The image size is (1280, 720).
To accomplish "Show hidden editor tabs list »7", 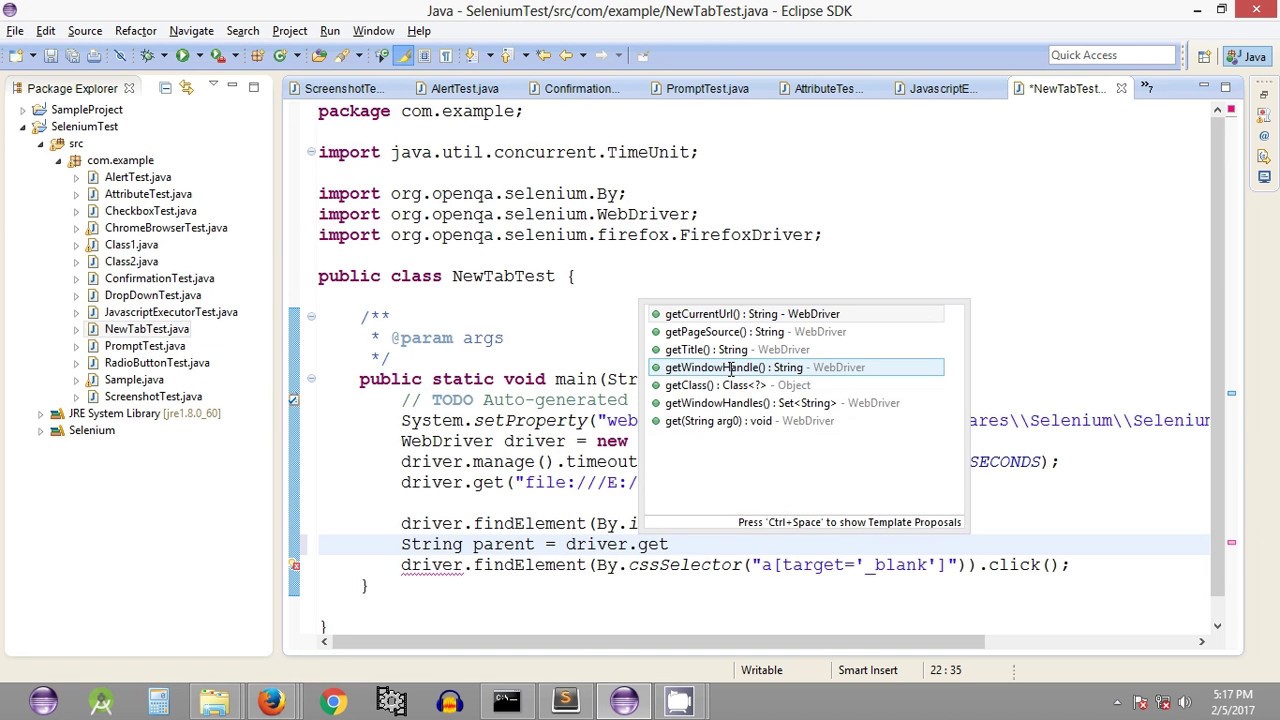I will (x=1149, y=88).
